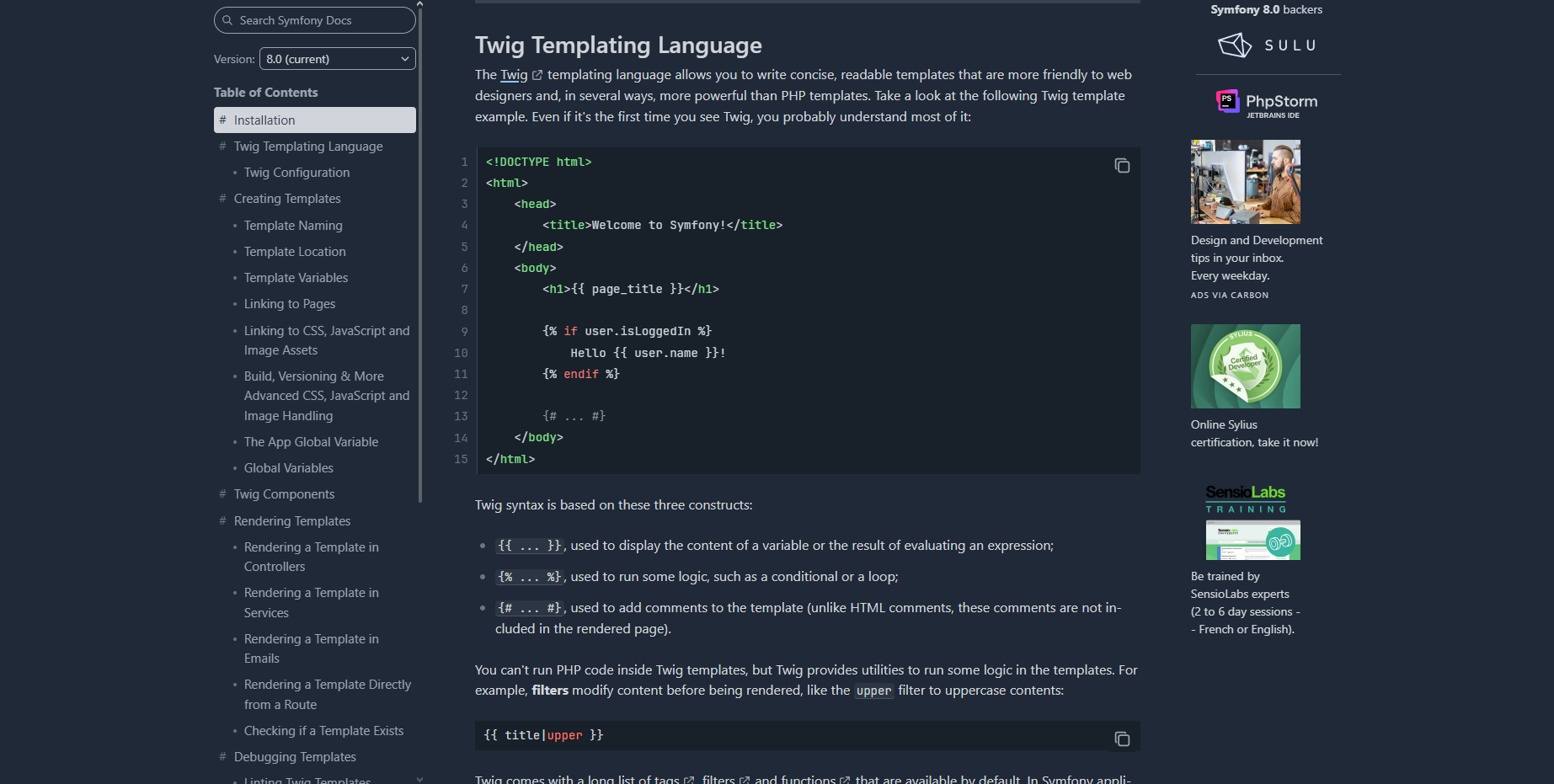Open the Version 8.0 dropdown
The width and height of the screenshot is (1554, 784).
[x=337, y=59]
